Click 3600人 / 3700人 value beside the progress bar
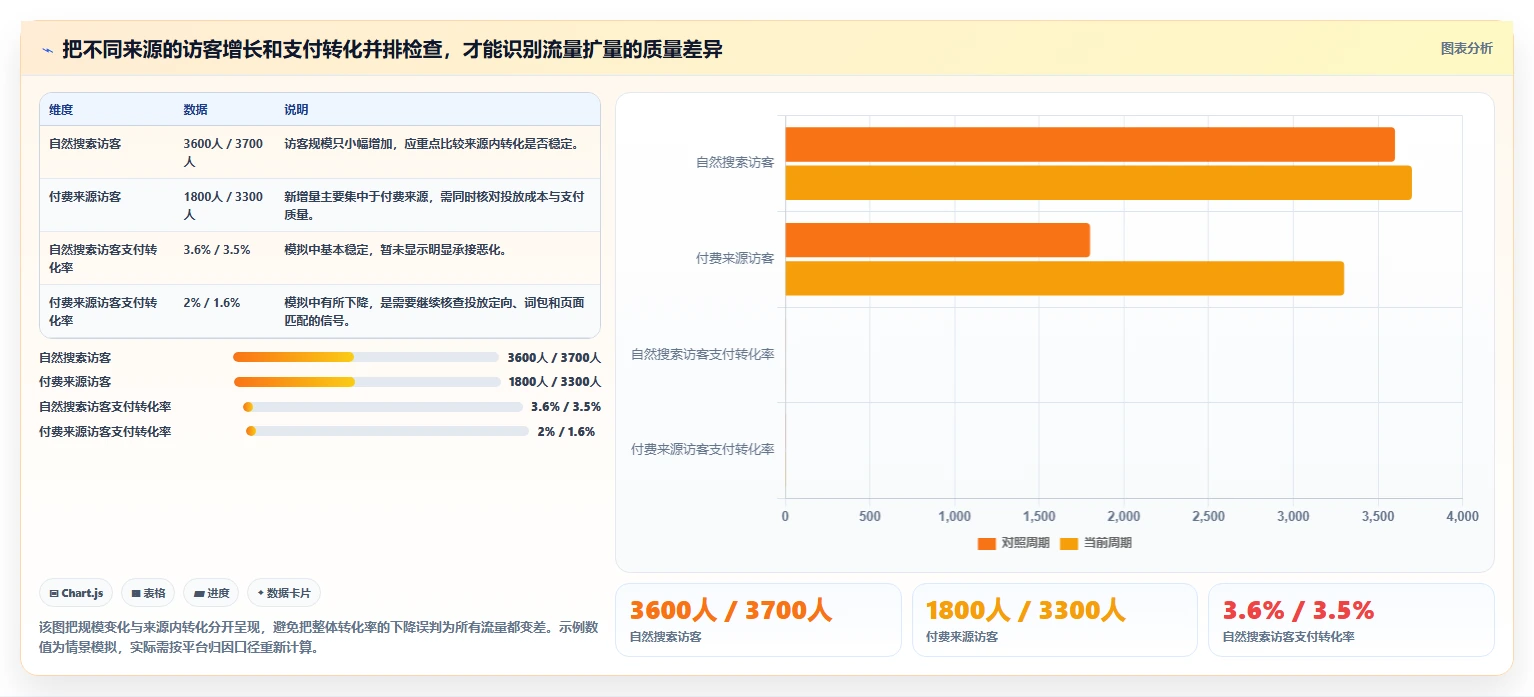 coord(554,357)
